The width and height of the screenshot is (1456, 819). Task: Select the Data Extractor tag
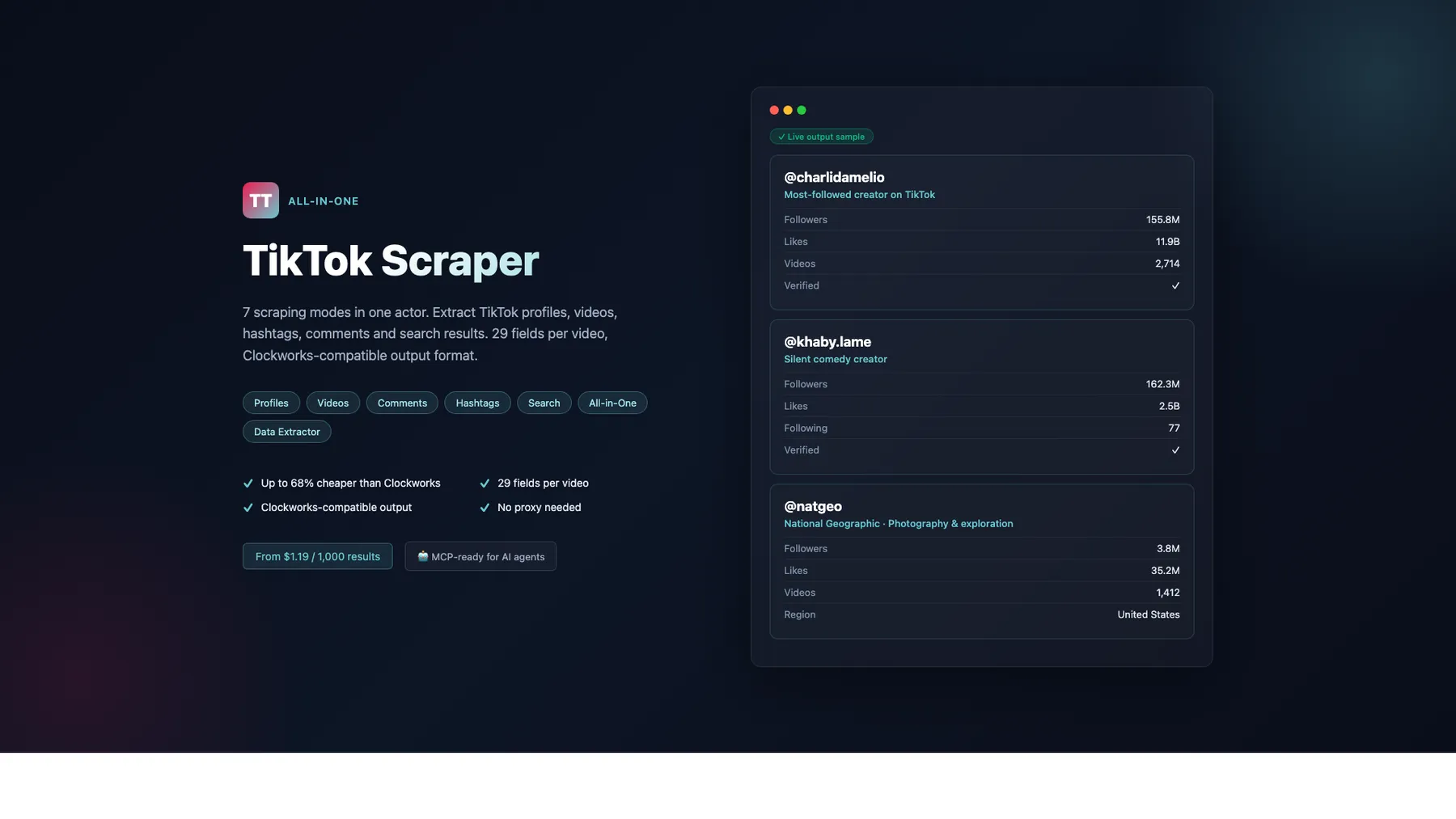tap(286, 432)
